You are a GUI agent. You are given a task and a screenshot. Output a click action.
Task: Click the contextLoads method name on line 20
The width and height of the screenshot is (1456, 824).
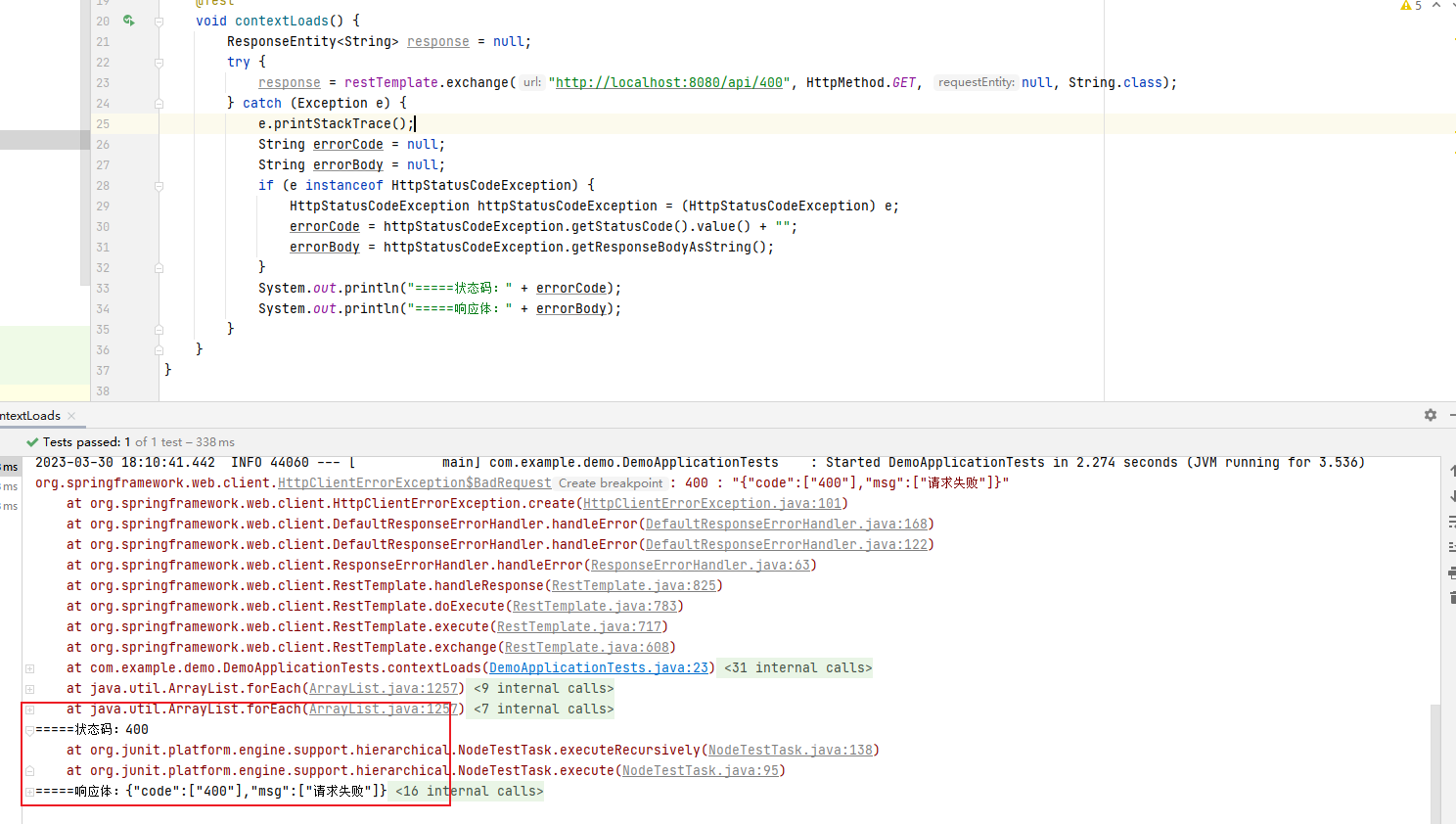282,21
